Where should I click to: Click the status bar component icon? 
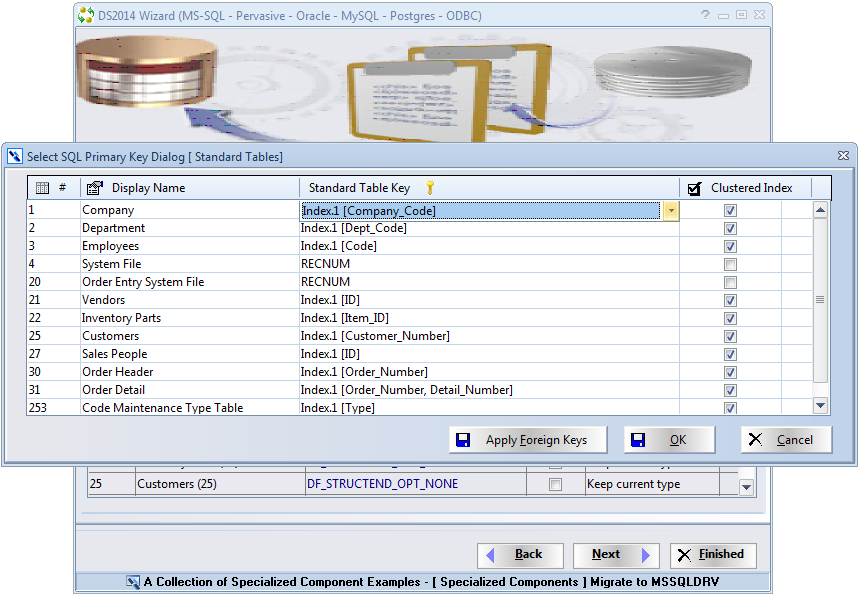(x=133, y=582)
